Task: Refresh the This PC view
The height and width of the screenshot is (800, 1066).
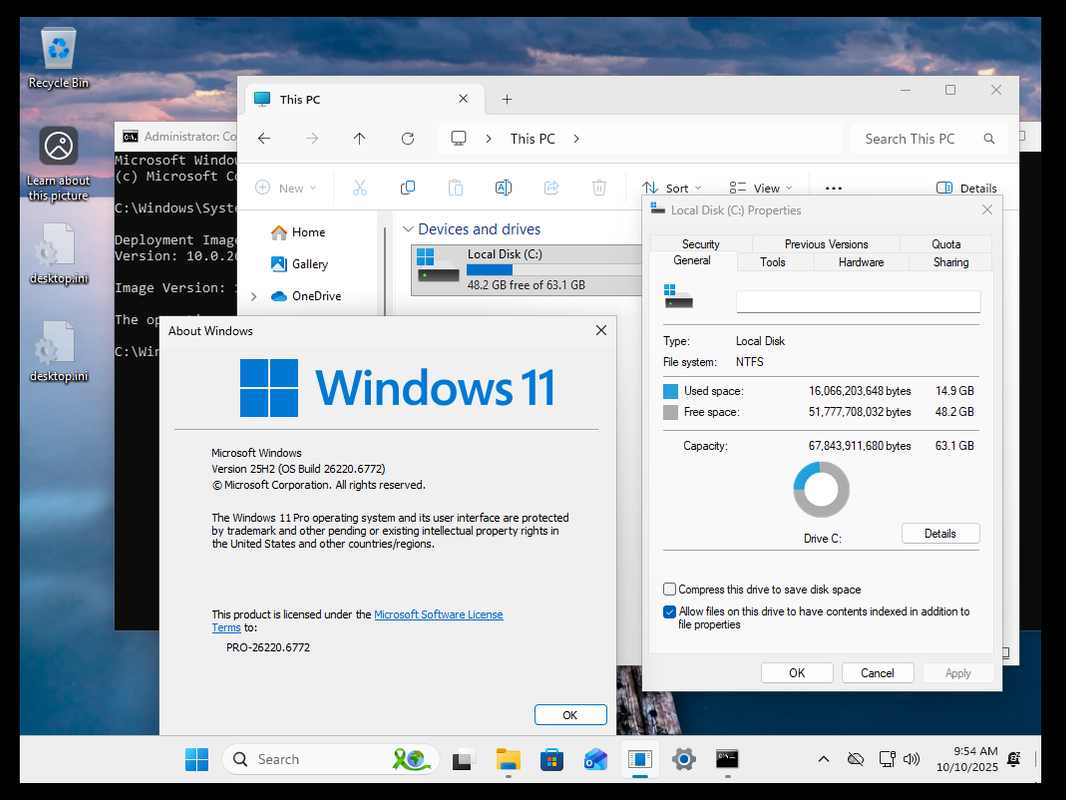Action: 408,139
